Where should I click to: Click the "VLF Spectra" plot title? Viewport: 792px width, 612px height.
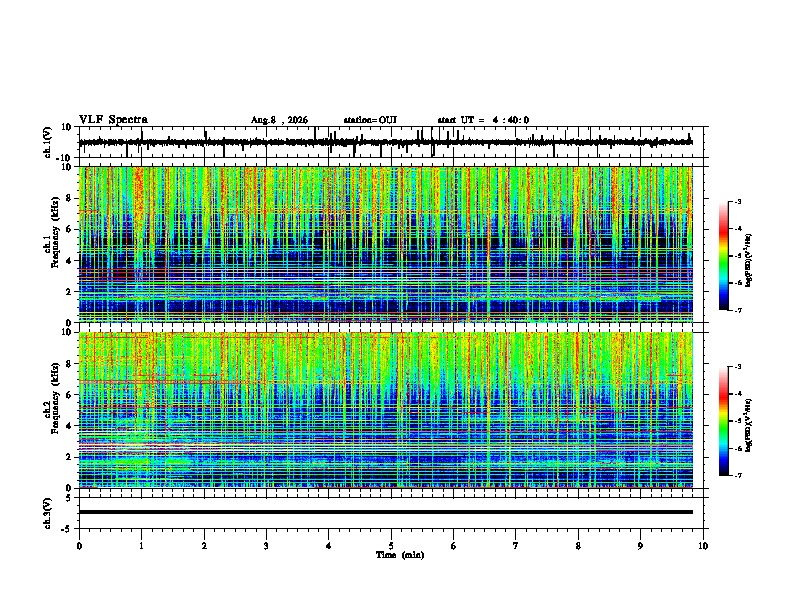click(113, 120)
